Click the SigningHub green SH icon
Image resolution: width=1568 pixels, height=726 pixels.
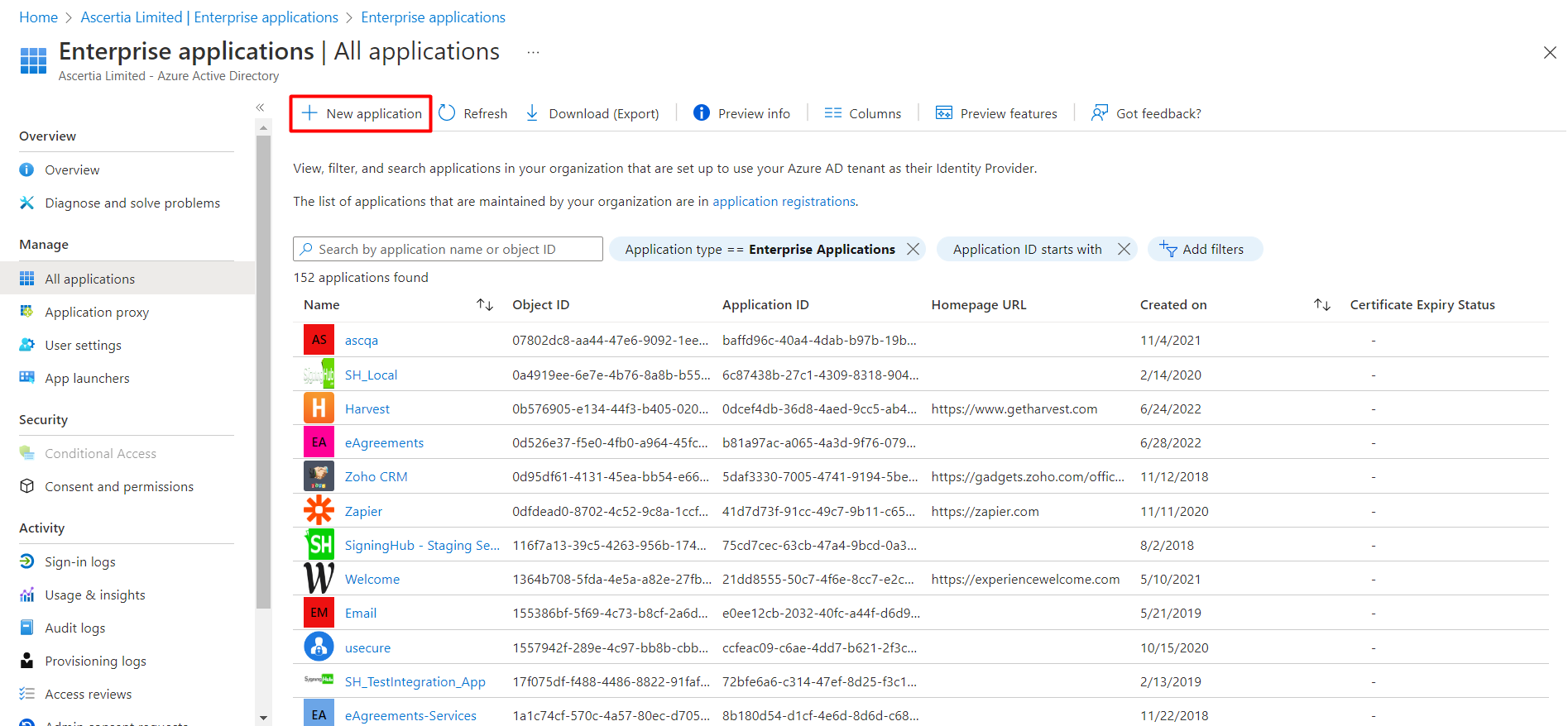(319, 544)
